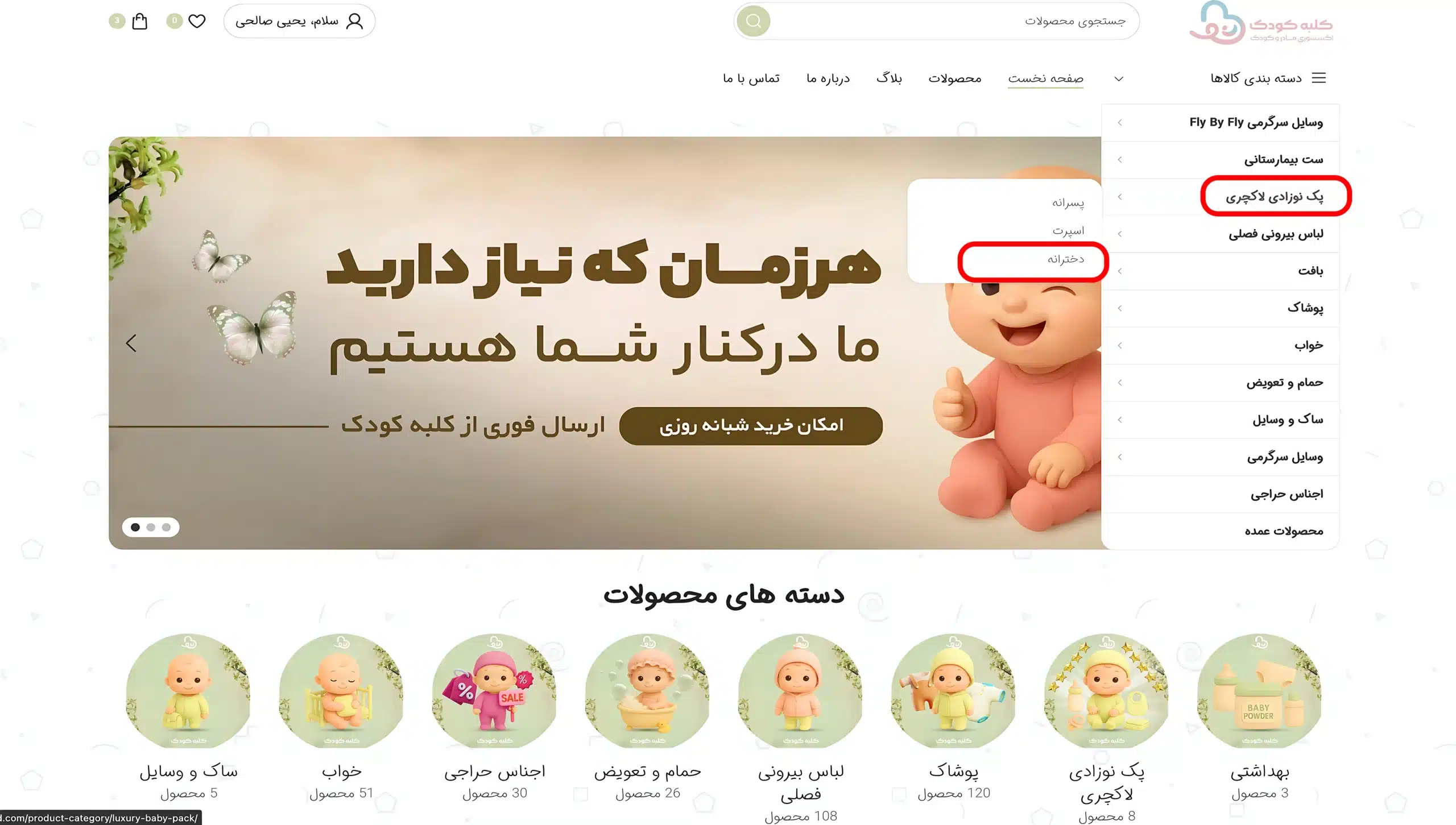1456x825 pixels.
Task: Click the hamburger icon beside دسته بندی کالاها
Action: point(1319,78)
